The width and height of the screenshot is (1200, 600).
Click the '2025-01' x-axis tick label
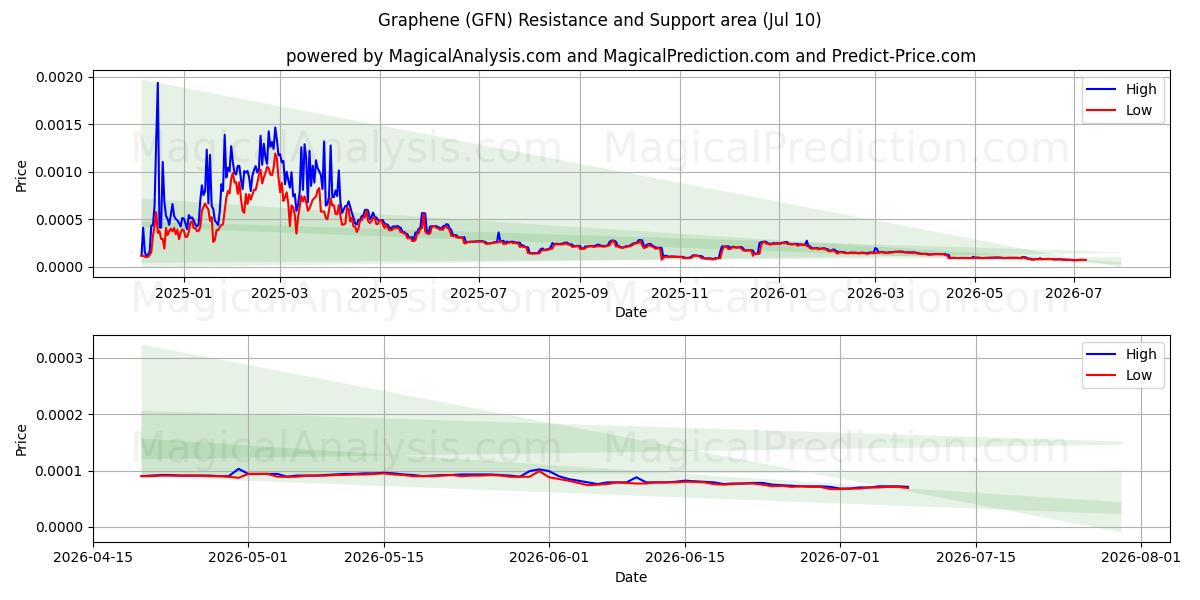tap(184, 293)
